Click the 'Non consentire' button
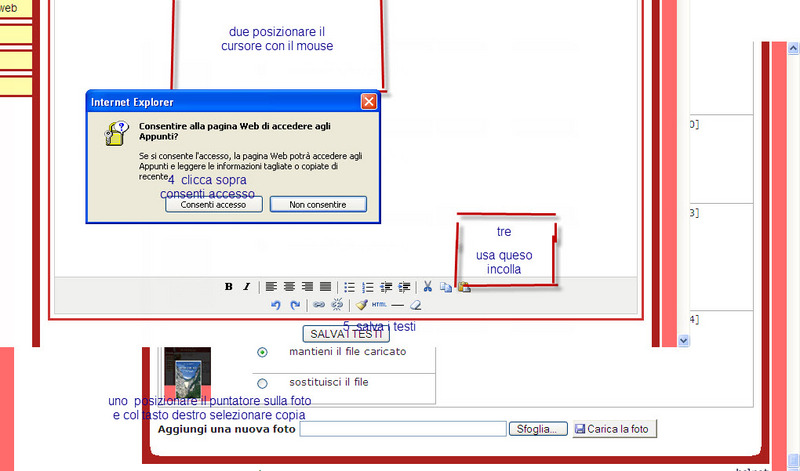 [318, 204]
